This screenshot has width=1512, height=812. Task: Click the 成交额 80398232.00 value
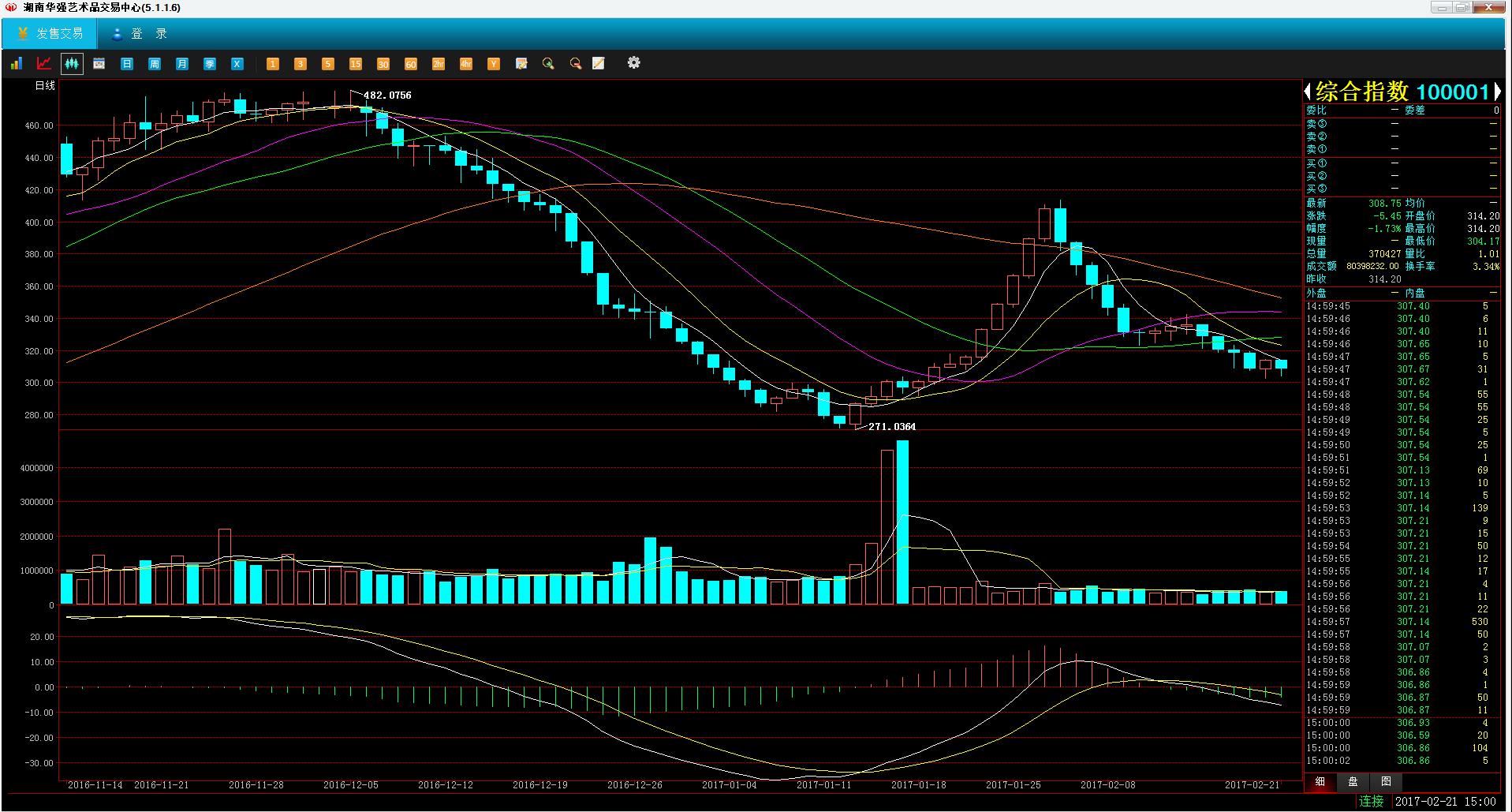(1372, 267)
